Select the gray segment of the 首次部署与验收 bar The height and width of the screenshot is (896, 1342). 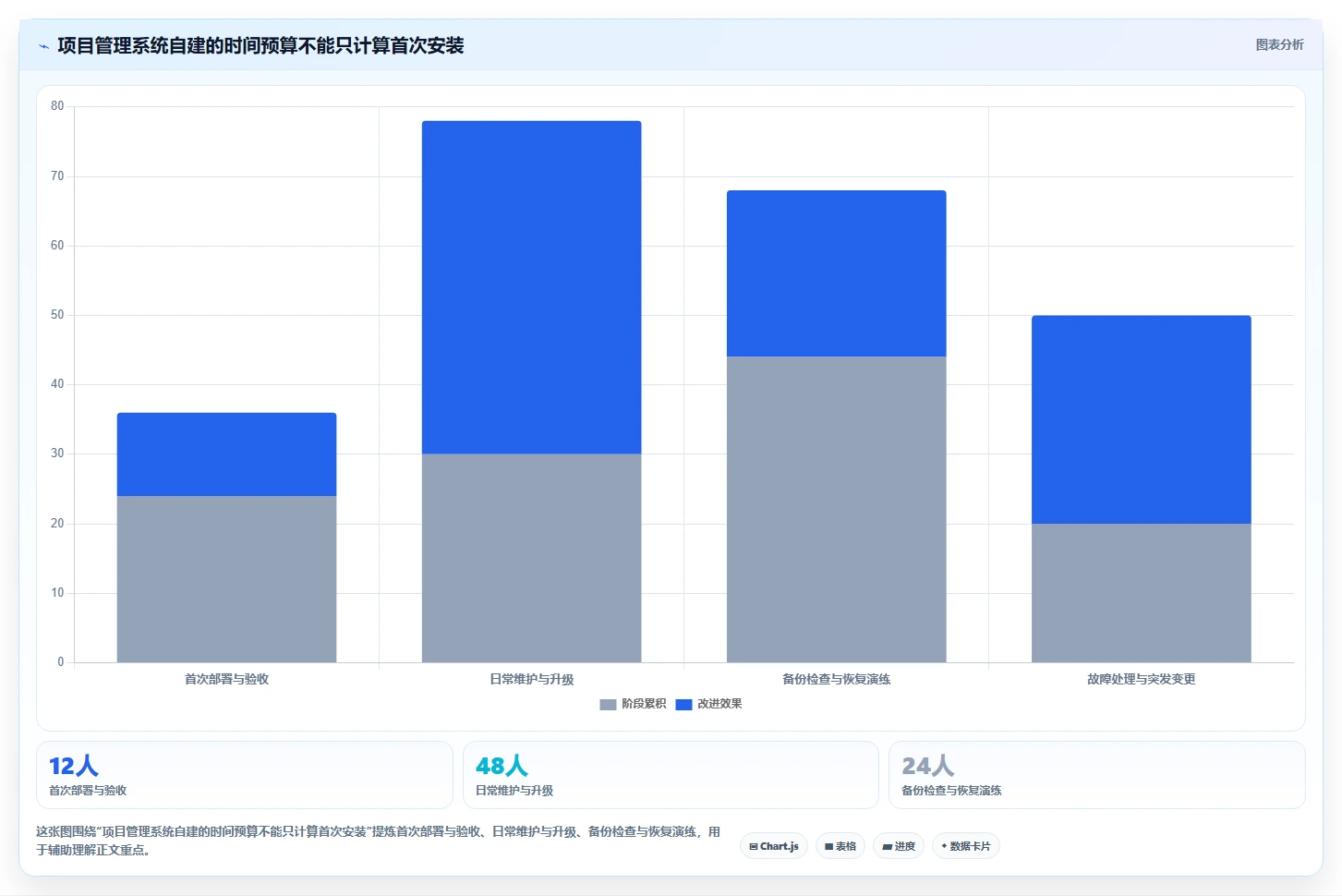226,579
